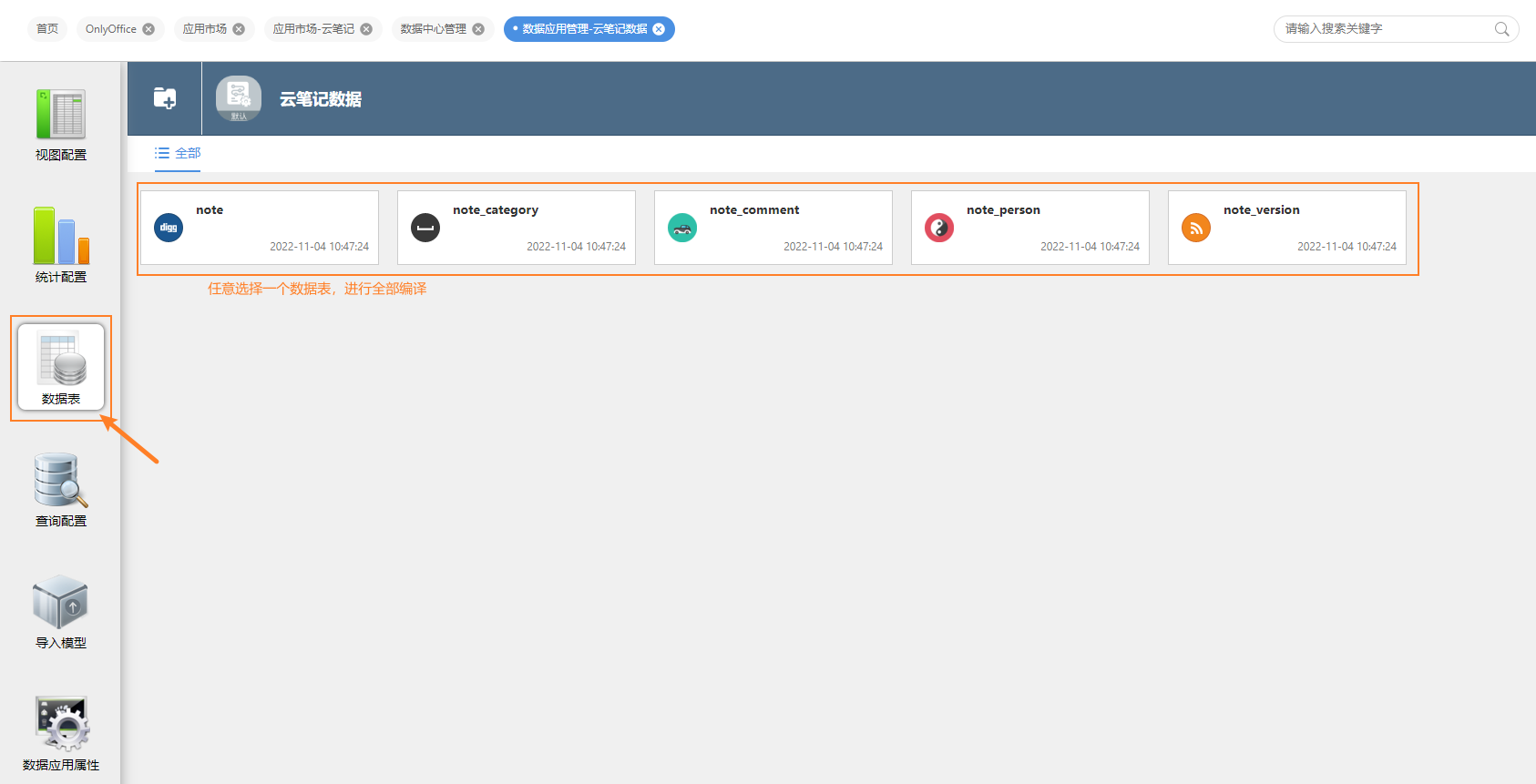Click the add folder icon in header
Viewport: 1536px width, 784px height.
165,98
